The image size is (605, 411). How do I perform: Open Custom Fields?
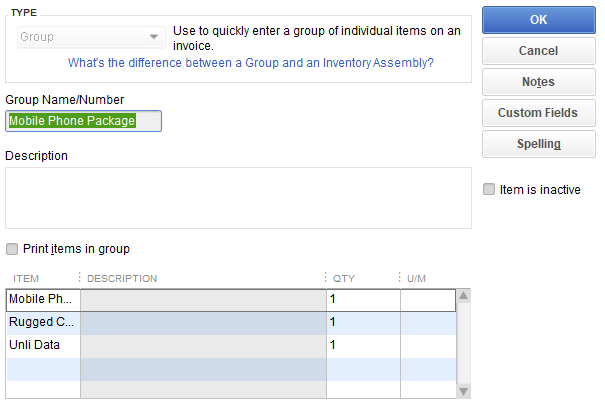pos(538,113)
